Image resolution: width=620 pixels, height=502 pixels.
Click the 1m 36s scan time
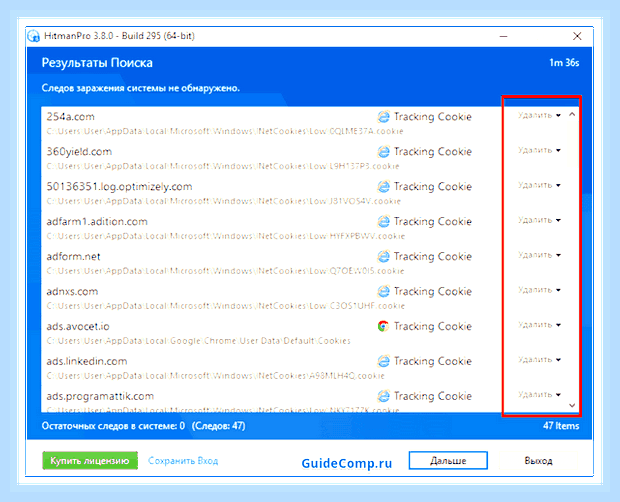pyautogui.click(x=564, y=63)
